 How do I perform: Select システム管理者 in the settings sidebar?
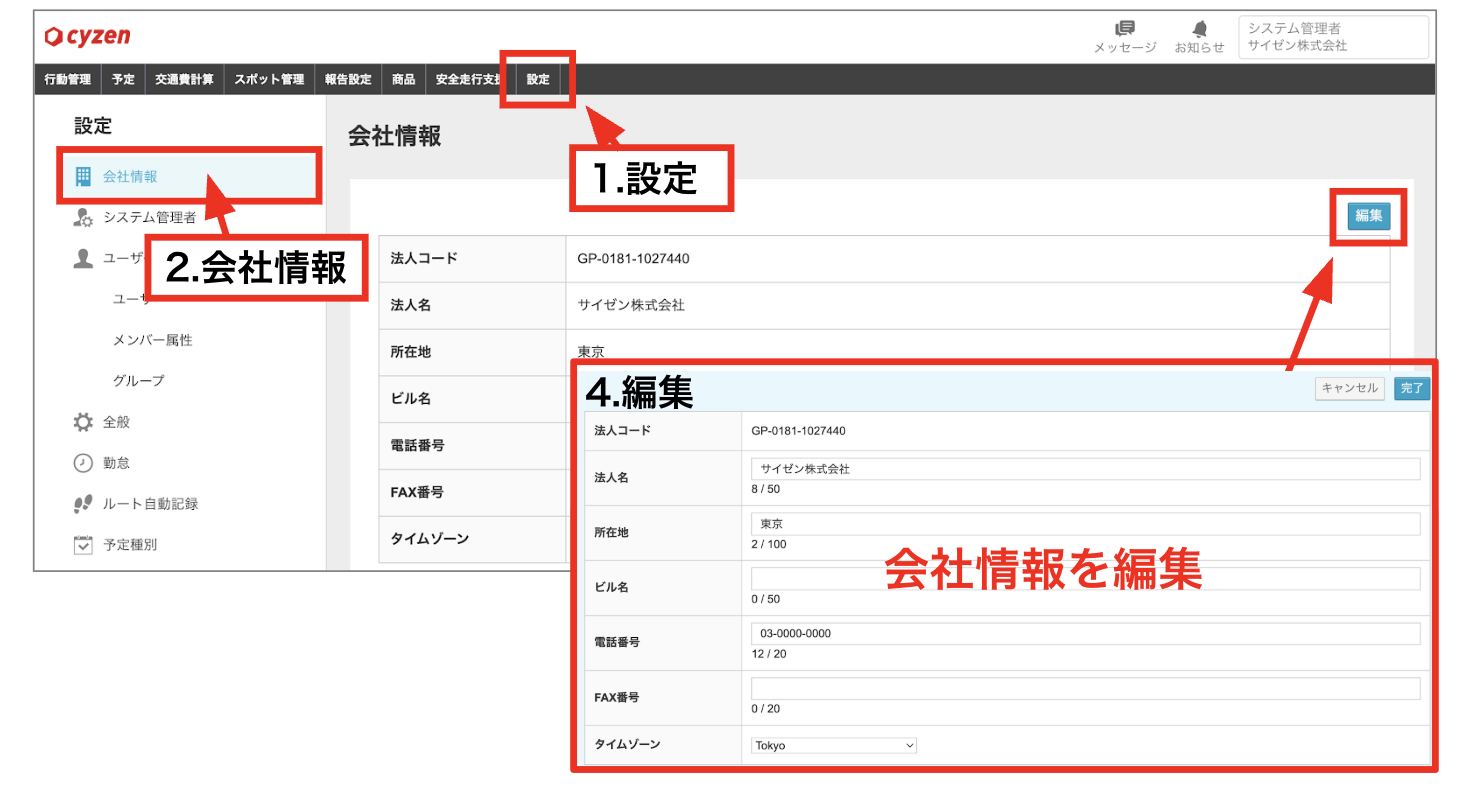point(150,217)
